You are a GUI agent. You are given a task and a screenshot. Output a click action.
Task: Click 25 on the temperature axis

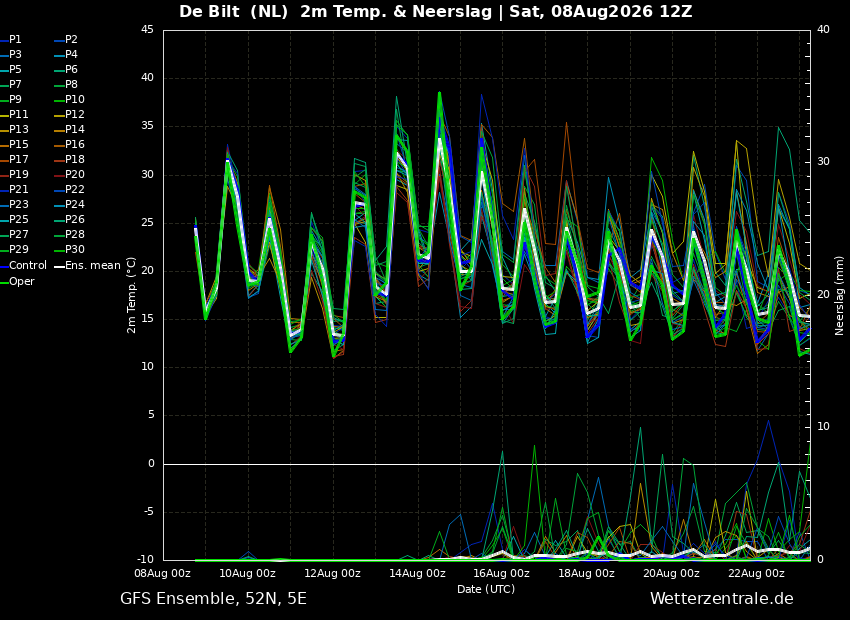148,223
